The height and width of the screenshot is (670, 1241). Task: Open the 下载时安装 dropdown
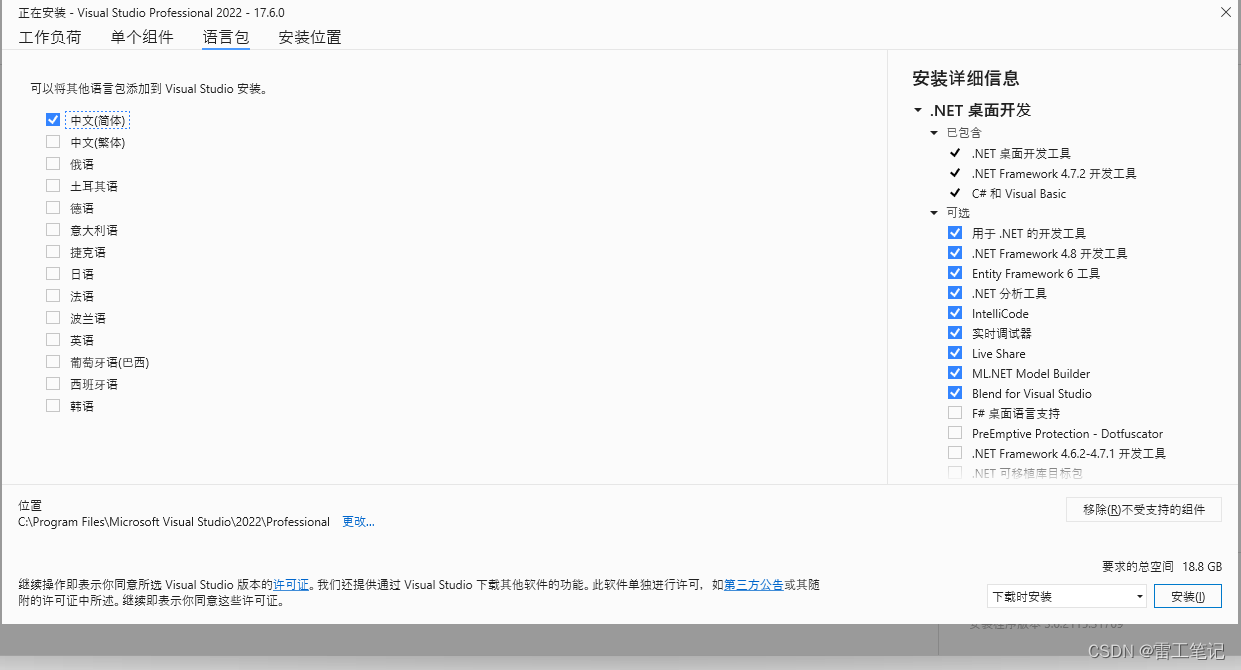[x=1067, y=596]
